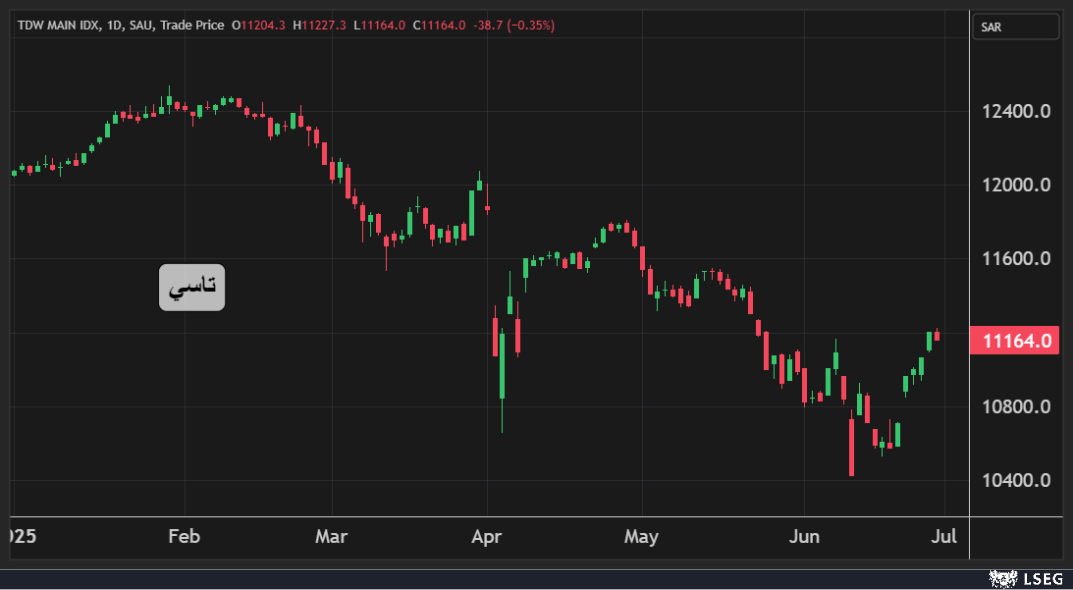Click the 10400.0 price axis label
The width and height of the screenshot is (1073, 590).
[1015, 480]
